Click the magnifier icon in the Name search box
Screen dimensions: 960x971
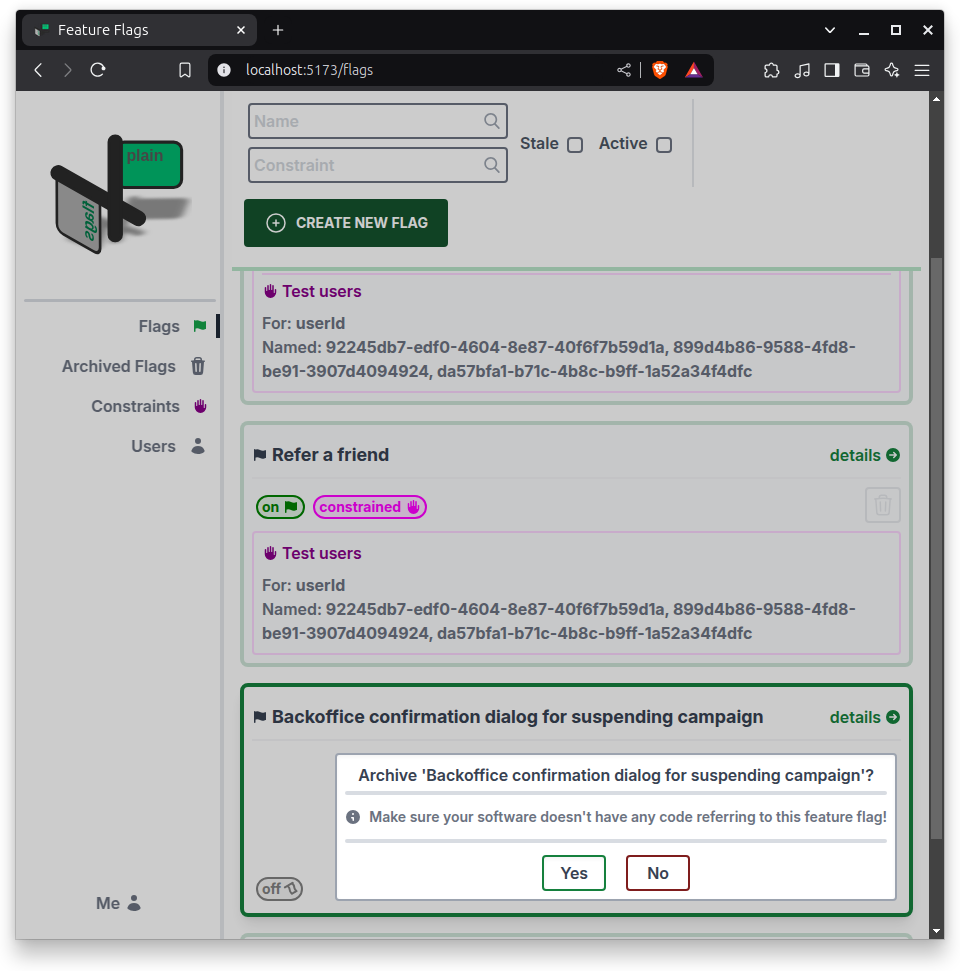tap(490, 120)
